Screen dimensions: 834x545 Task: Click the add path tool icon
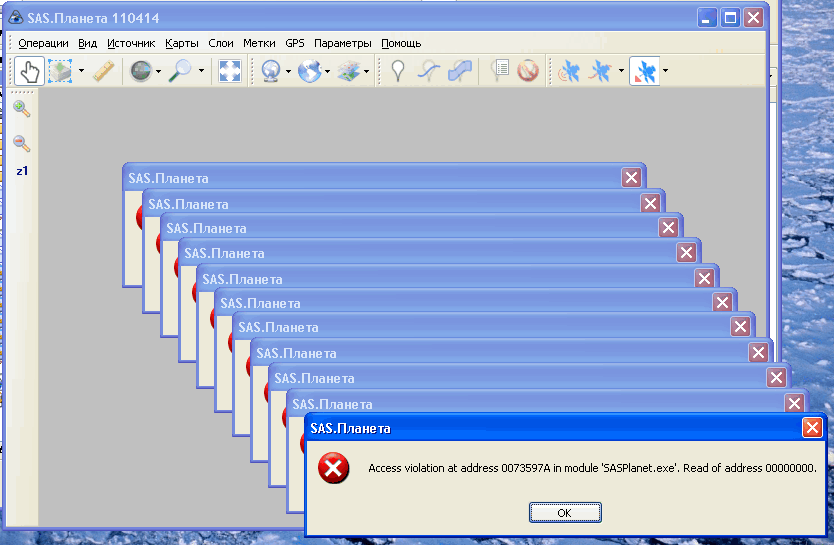tap(428, 71)
